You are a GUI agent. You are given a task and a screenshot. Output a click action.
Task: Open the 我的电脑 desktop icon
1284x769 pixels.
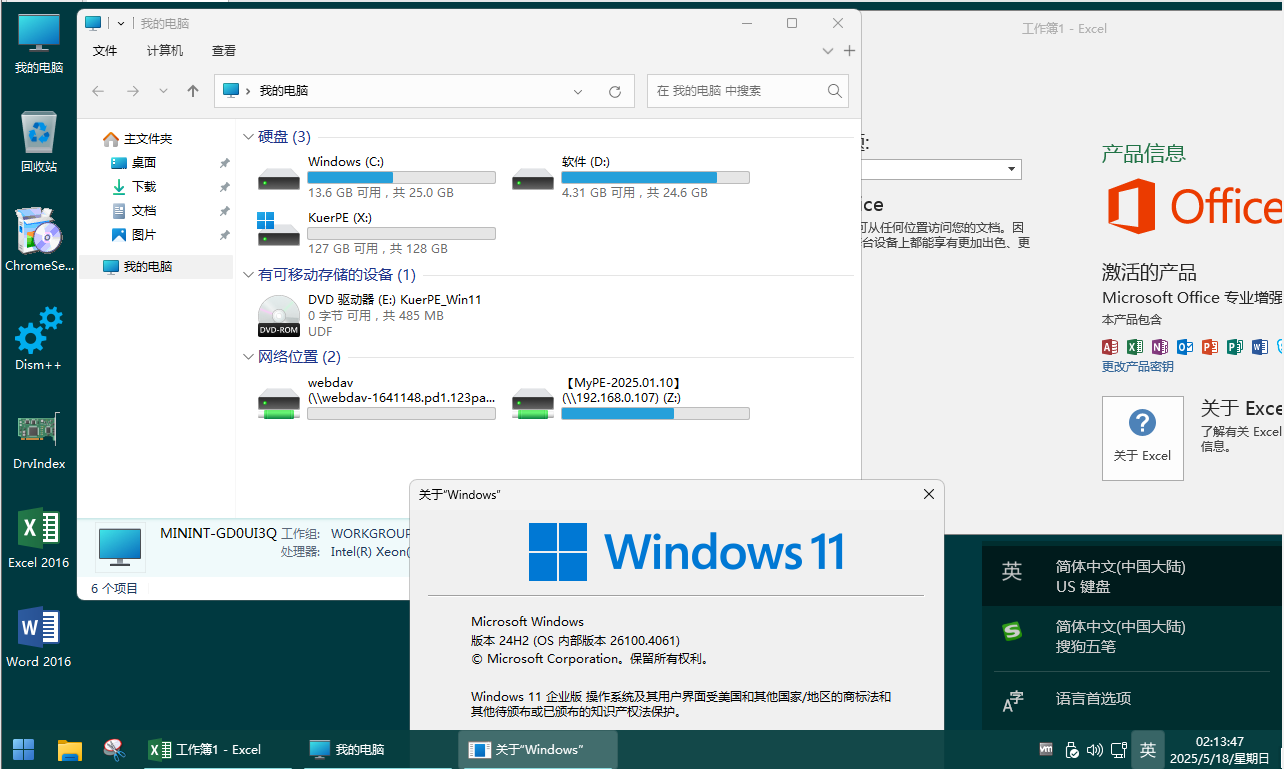(39, 45)
